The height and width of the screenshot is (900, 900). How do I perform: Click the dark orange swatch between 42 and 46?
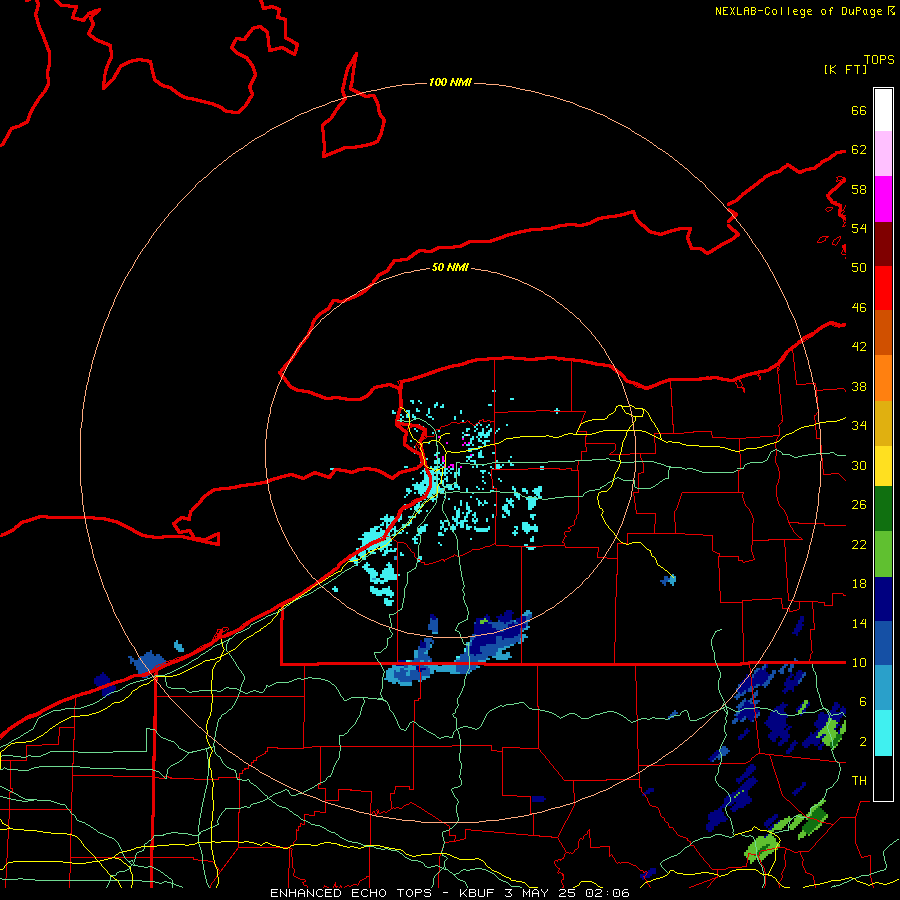(x=883, y=333)
